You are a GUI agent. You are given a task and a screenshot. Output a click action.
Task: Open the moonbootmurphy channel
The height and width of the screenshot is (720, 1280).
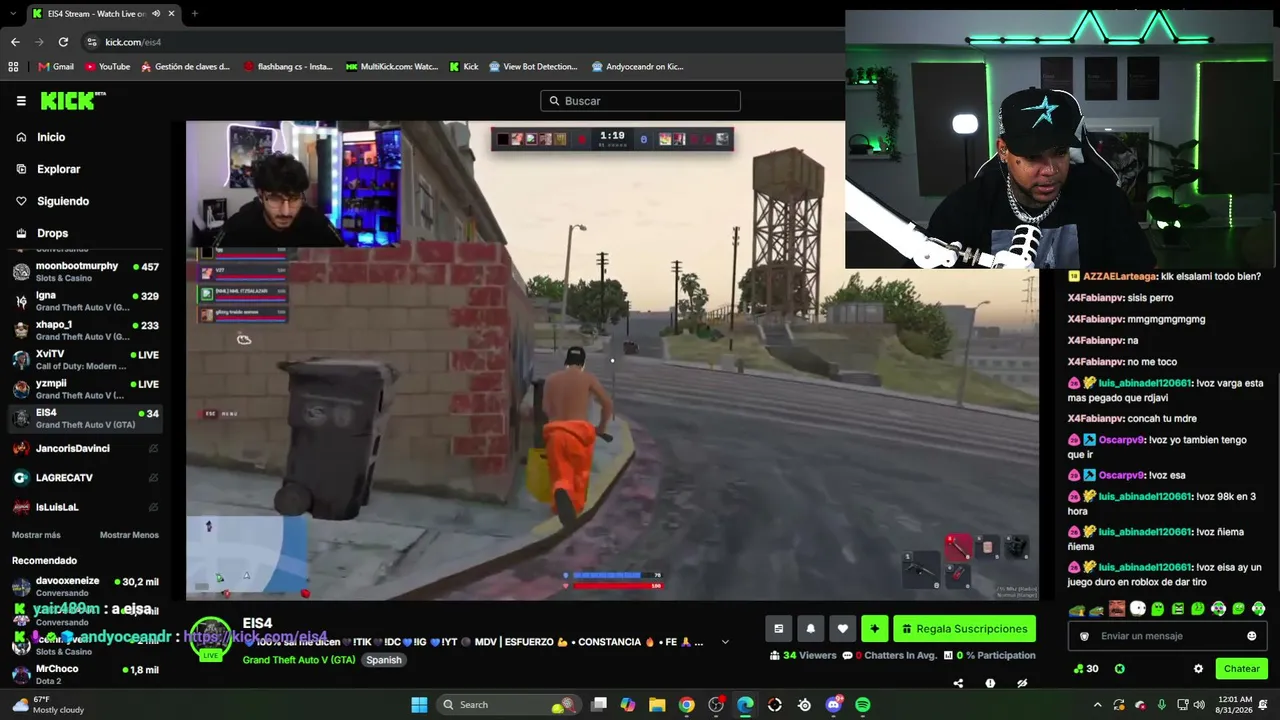coord(86,271)
